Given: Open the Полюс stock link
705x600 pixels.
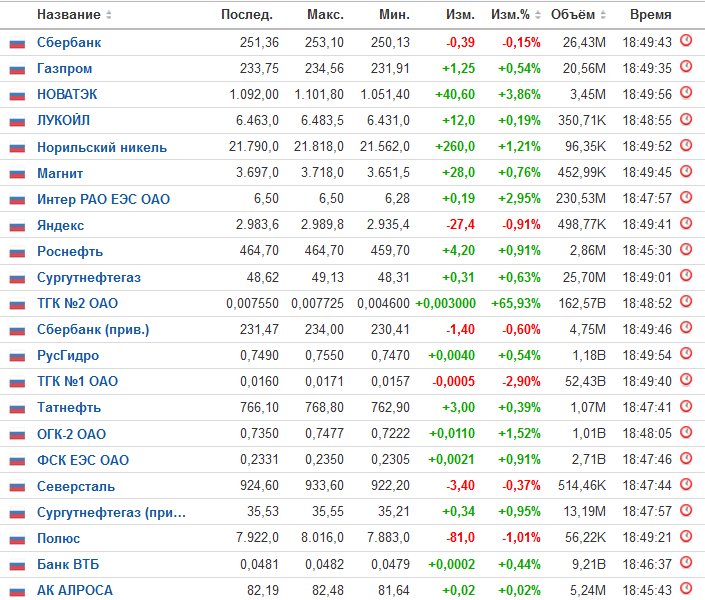Looking at the screenshot, I should coord(58,538).
